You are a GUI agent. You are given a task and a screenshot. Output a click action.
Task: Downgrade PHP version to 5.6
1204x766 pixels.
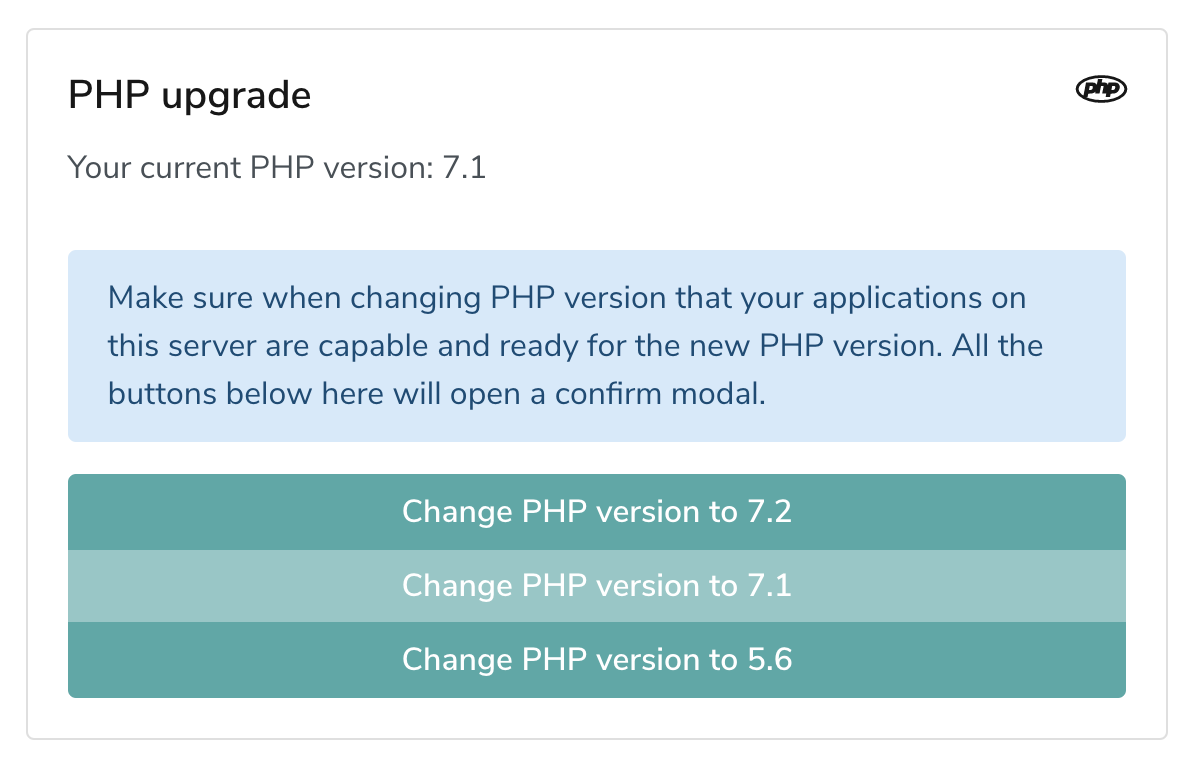[597, 660]
